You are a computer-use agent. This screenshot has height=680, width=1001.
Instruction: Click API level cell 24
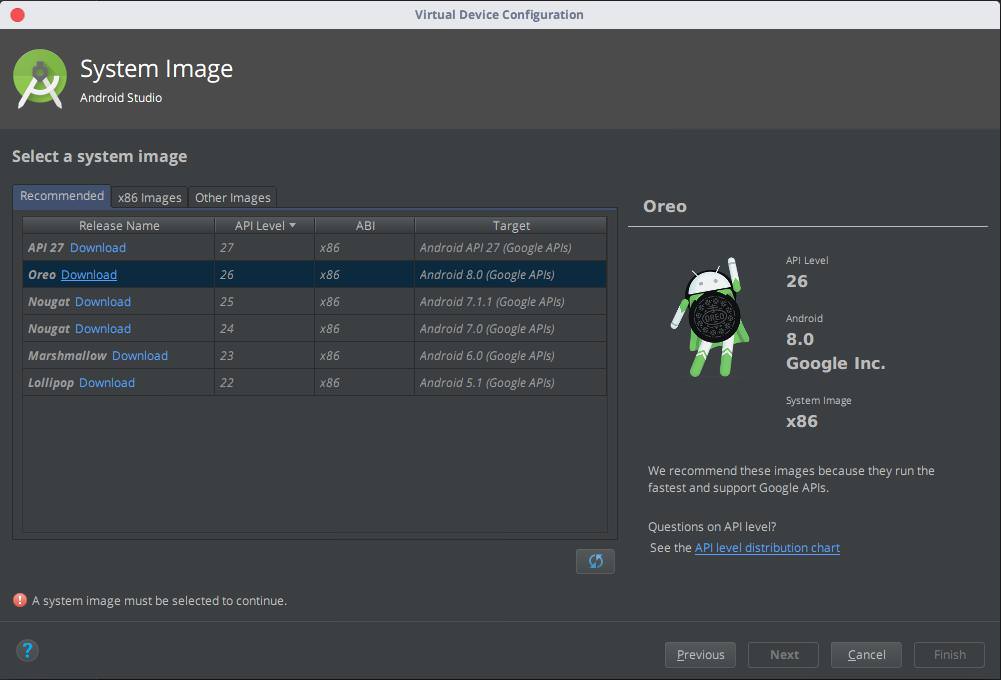(264, 329)
